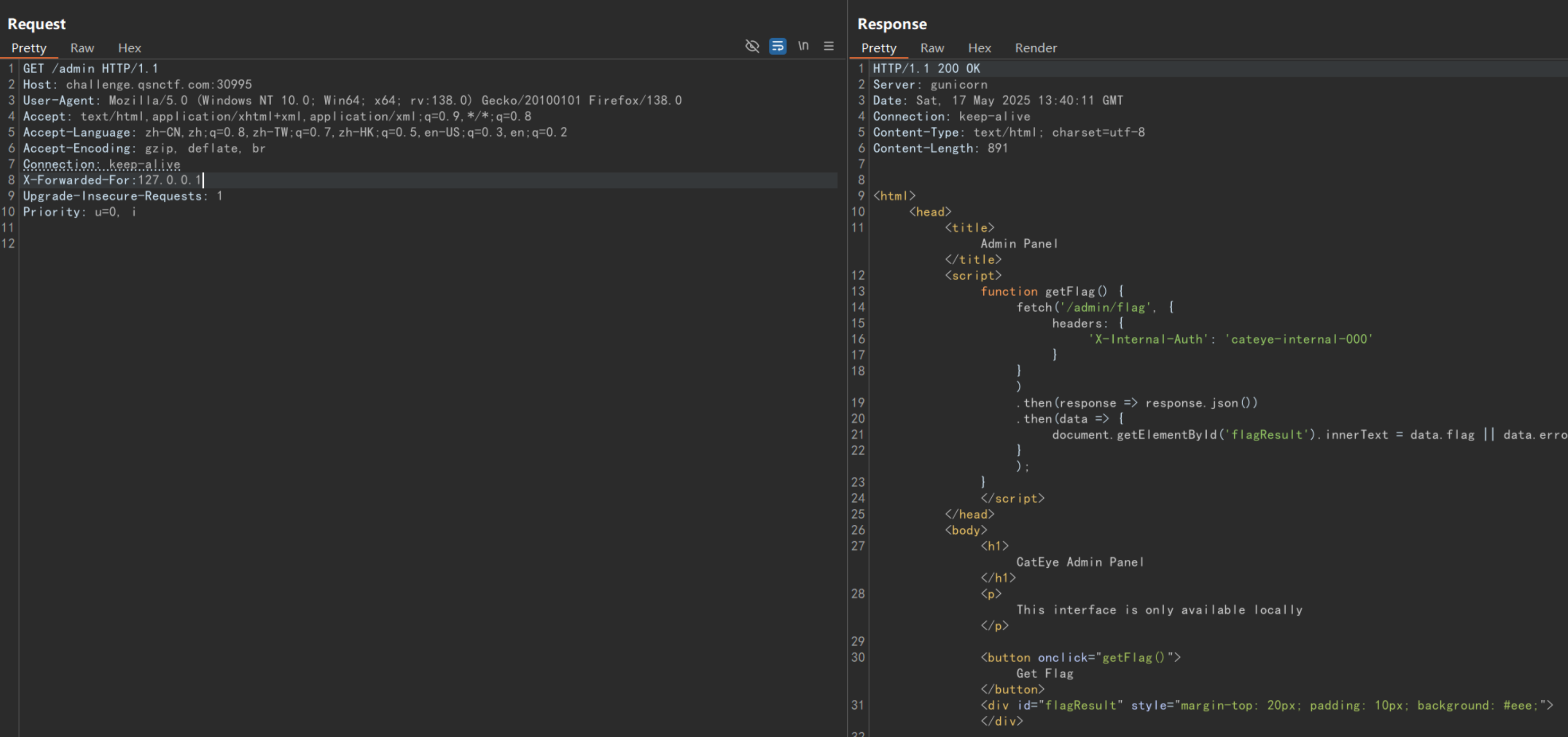Click the 'HTTP/1.1 200 OK' status line

[x=926, y=68]
